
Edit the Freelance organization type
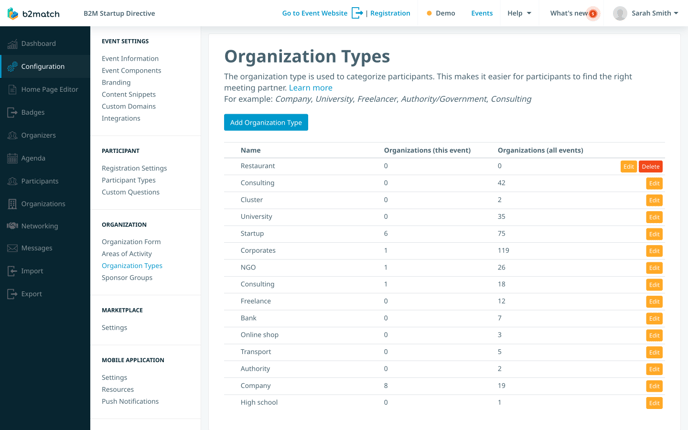coord(654,302)
